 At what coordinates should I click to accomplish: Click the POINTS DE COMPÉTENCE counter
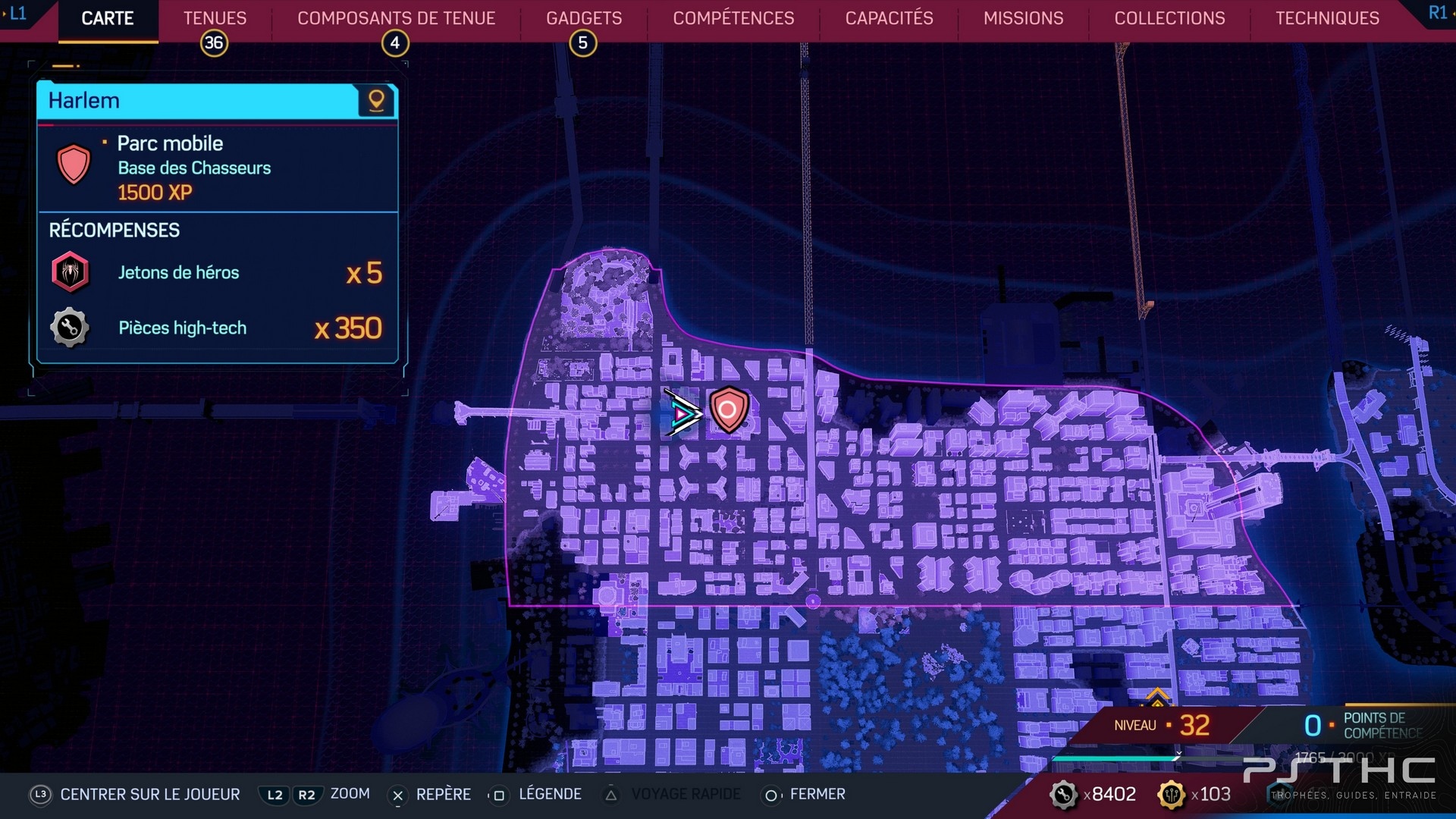1363,726
